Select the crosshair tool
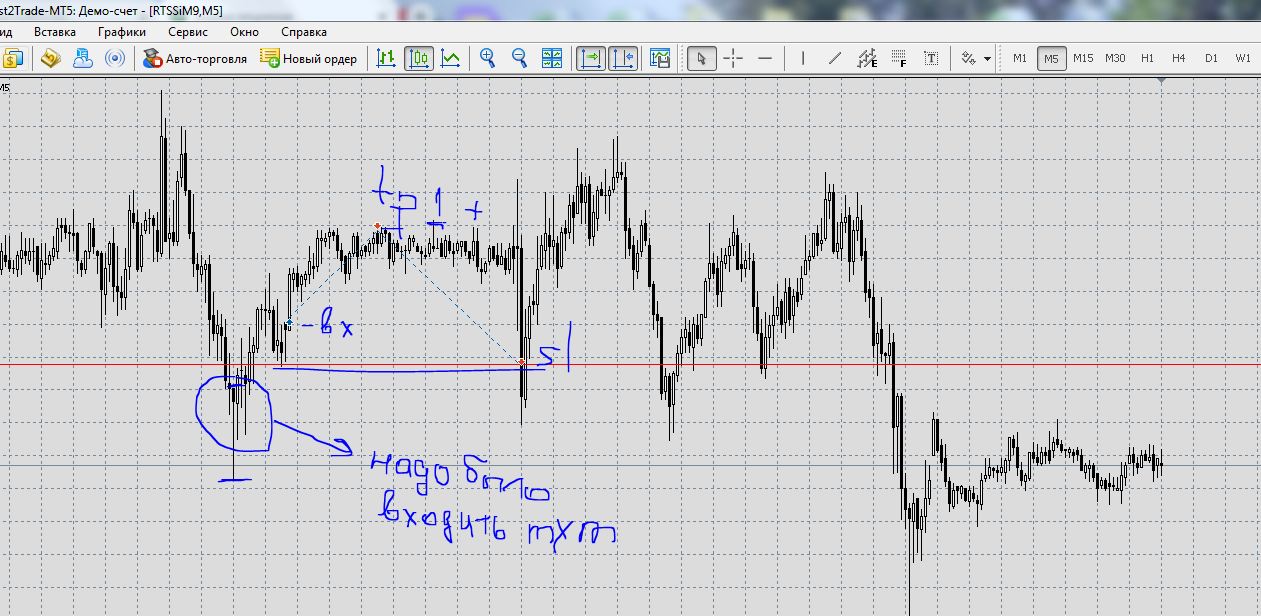1261x616 pixels. pos(733,58)
